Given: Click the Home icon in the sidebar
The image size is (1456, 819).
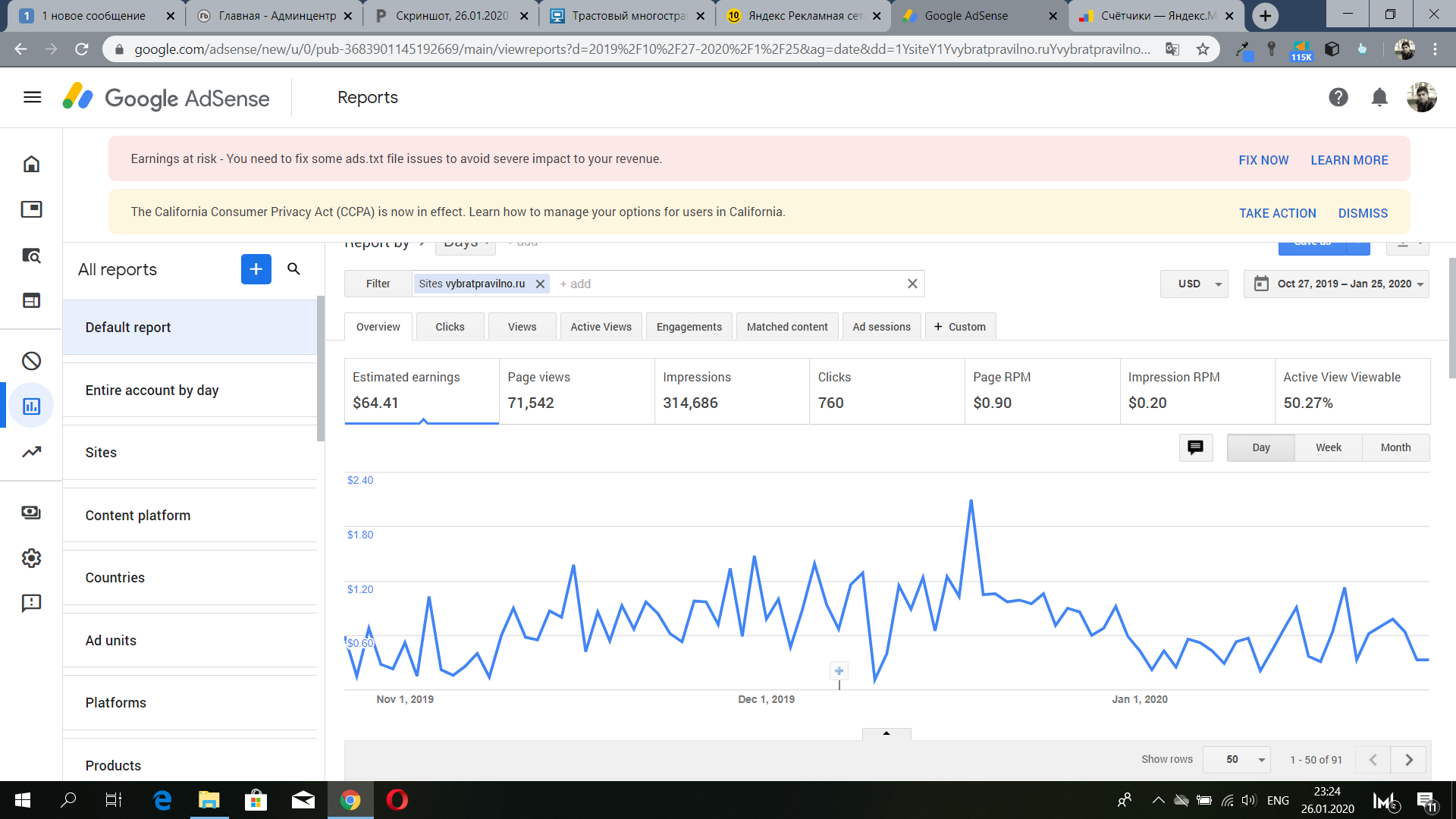Looking at the screenshot, I should [x=31, y=164].
